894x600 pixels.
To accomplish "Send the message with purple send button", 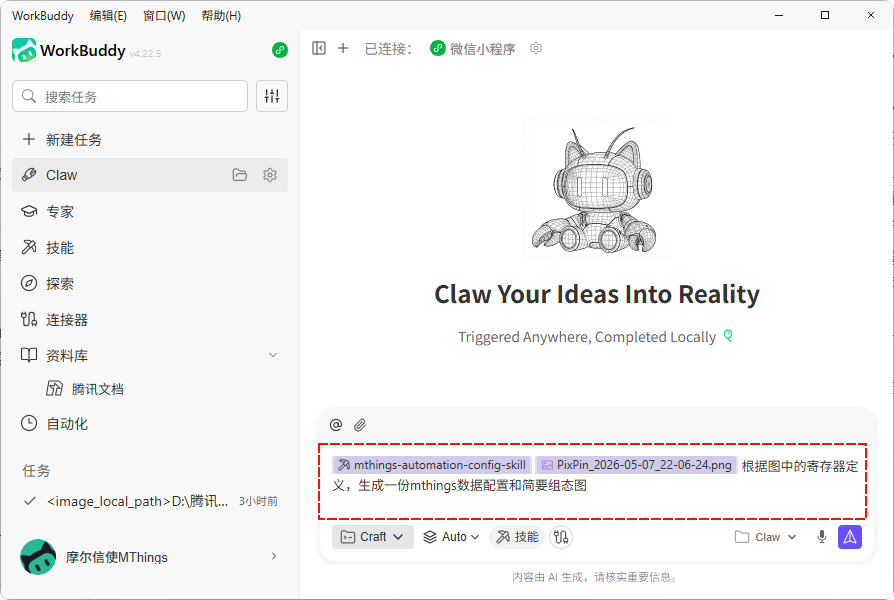I will (x=850, y=537).
